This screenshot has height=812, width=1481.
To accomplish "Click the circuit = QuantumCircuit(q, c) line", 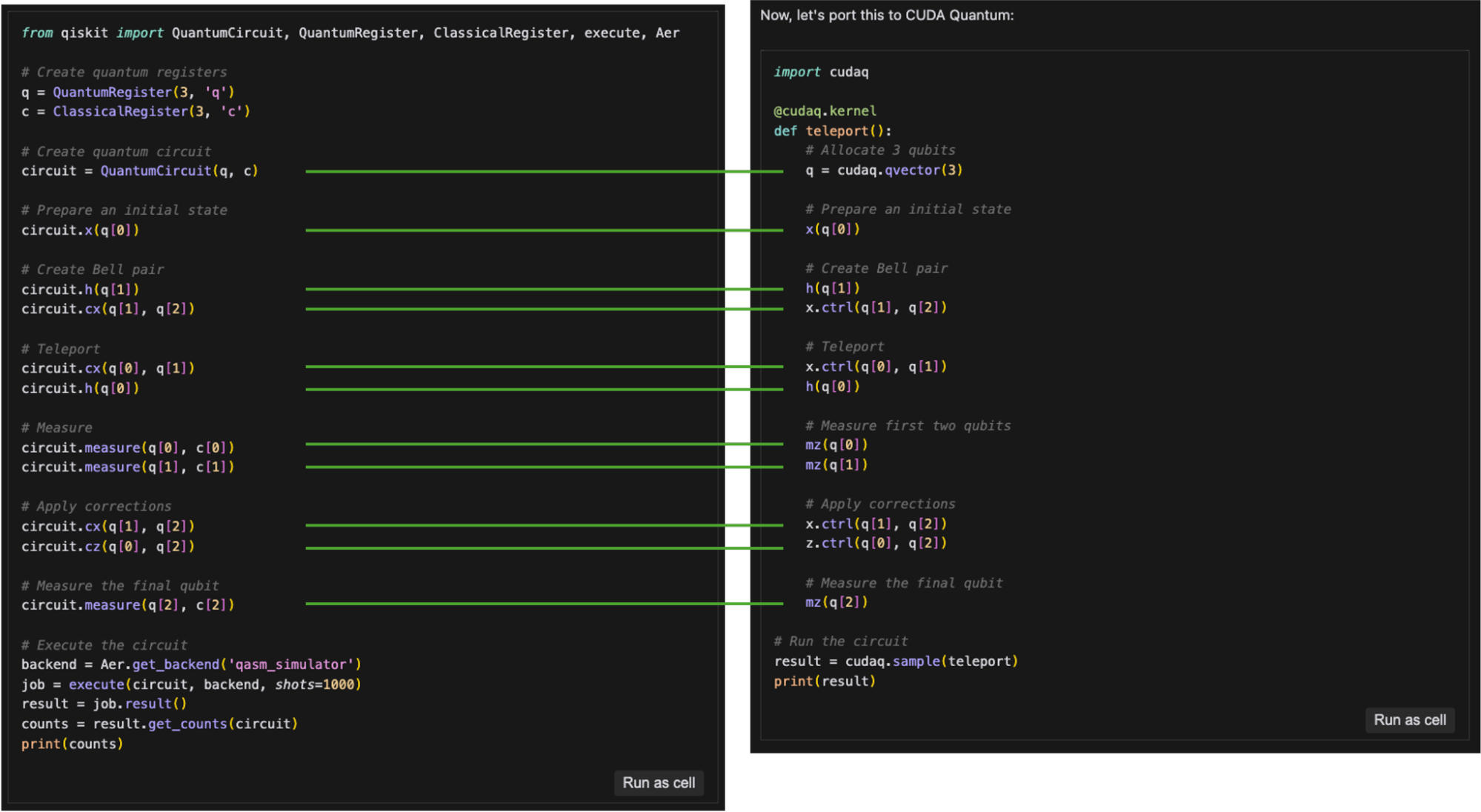I will pos(139,170).
